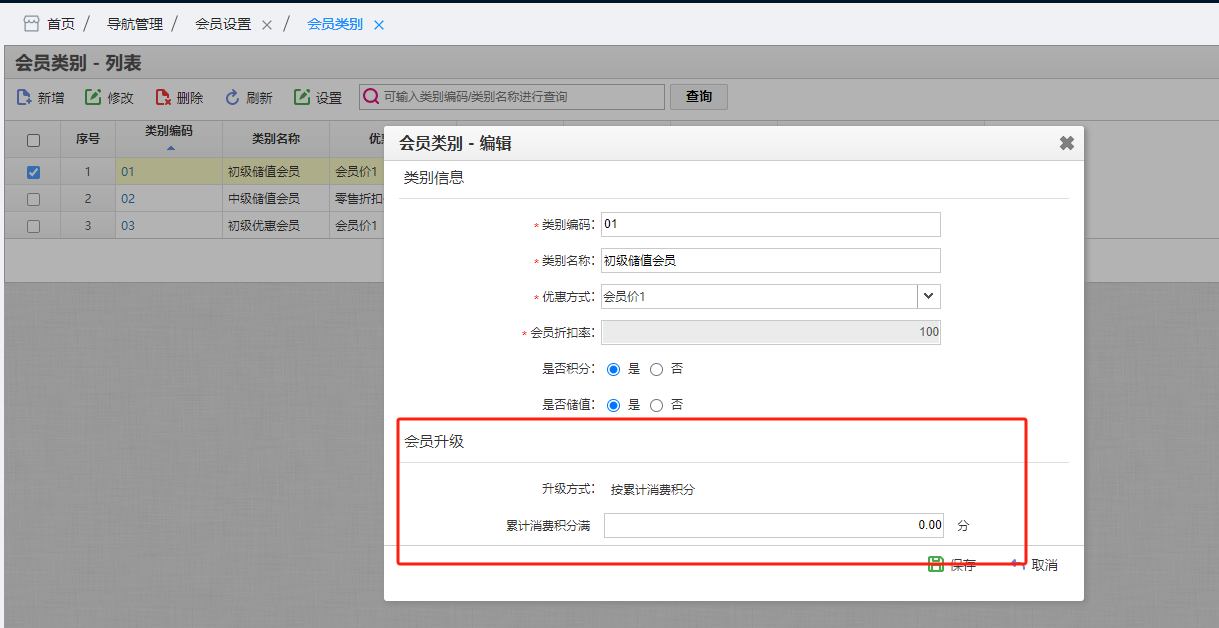Switch to the 会员设置 tab
Image resolution: width=1219 pixels, height=628 pixels.
[x=223, y=23]
